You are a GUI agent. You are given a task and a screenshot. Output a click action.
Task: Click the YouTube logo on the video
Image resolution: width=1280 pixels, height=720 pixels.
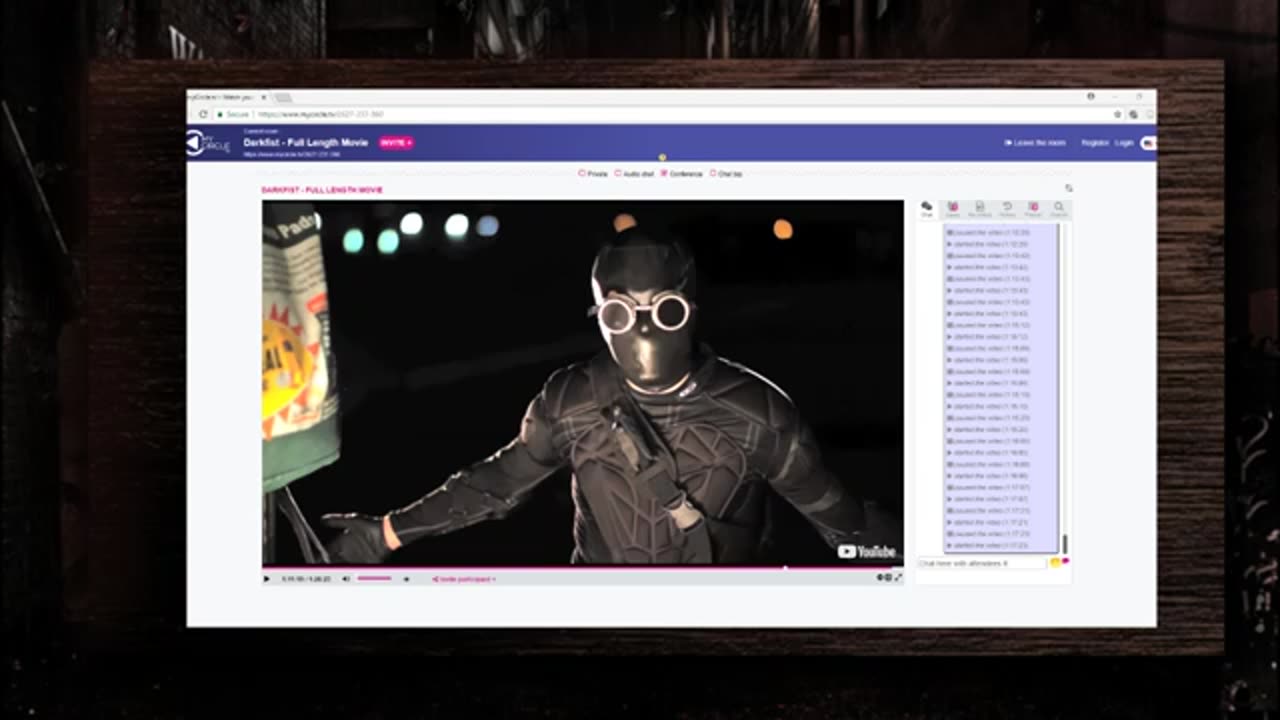click(x=867, y=551)
